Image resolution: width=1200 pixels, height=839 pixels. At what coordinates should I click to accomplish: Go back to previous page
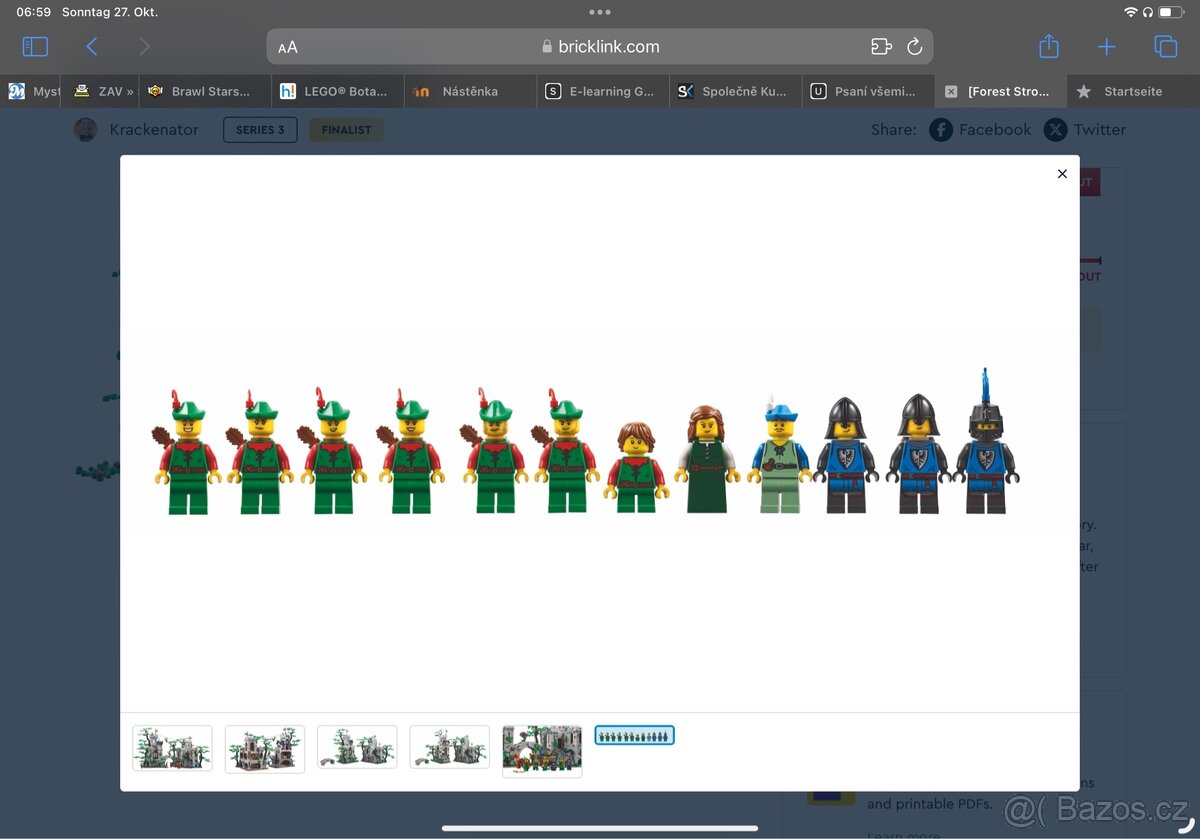tap(92, 46)
